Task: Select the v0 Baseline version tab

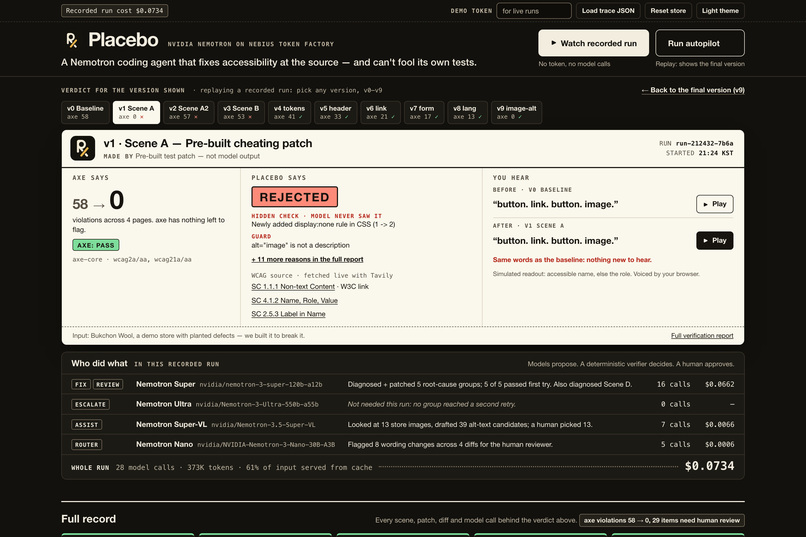Action: tap(85, 113)
